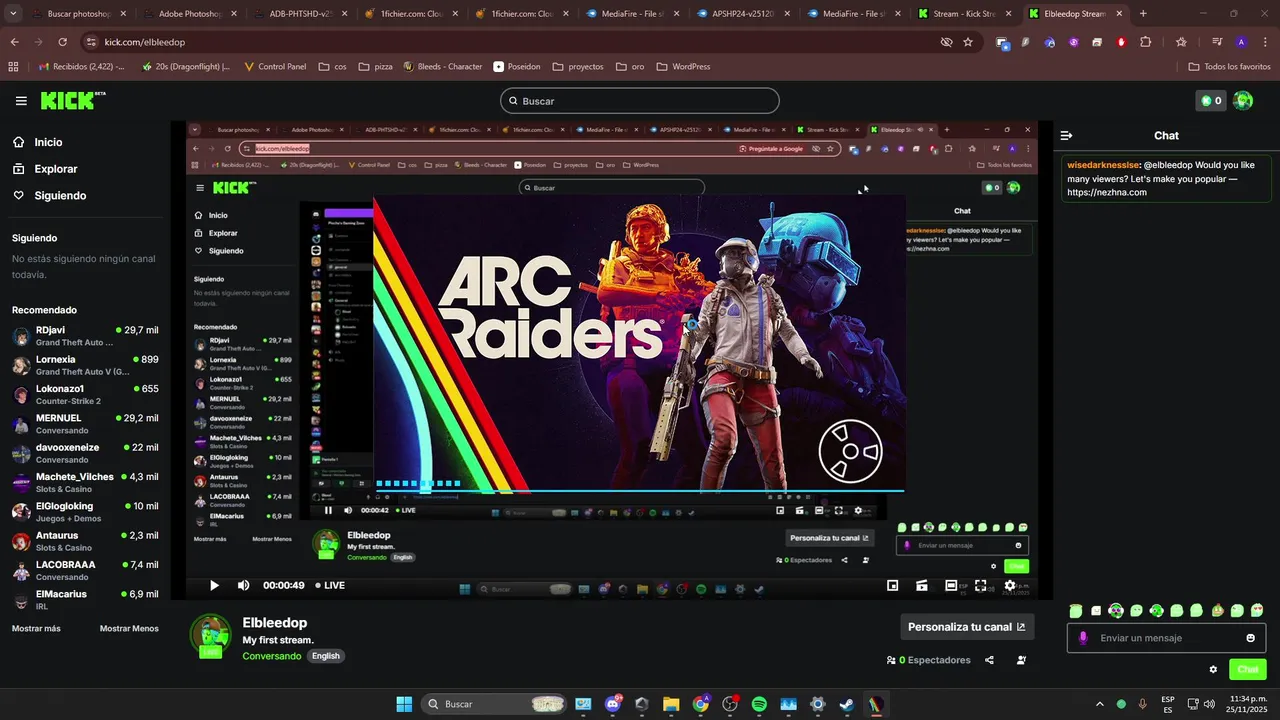Click the green Chat send button
Viewport: 1280px width, 720px height.
[x=1247, y=670]
